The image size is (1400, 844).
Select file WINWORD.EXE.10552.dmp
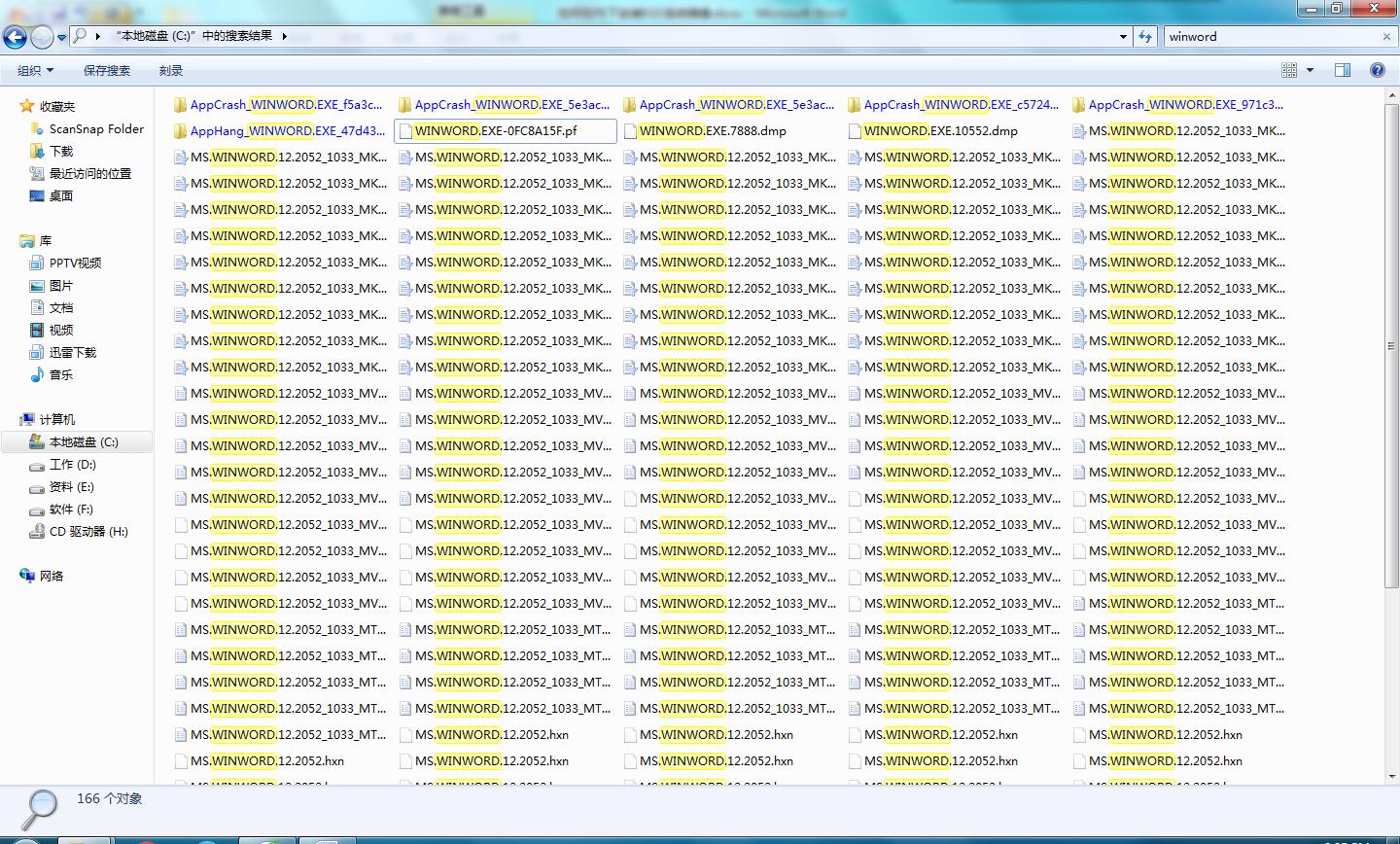pos(932,130)
